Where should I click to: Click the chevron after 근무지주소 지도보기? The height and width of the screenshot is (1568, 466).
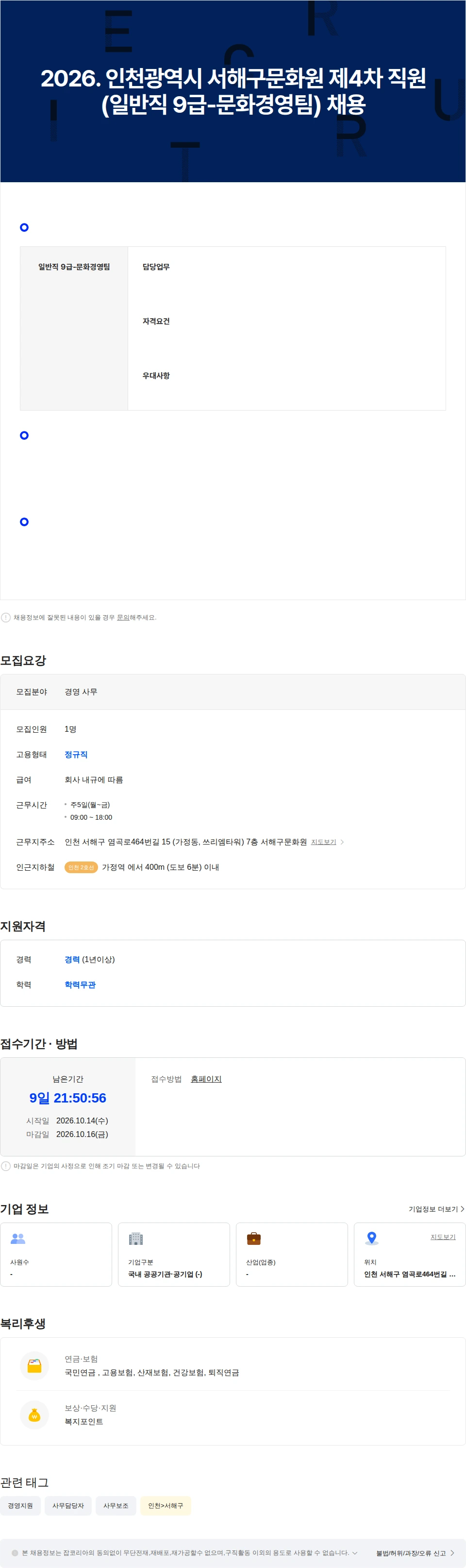tap(343, 842)
